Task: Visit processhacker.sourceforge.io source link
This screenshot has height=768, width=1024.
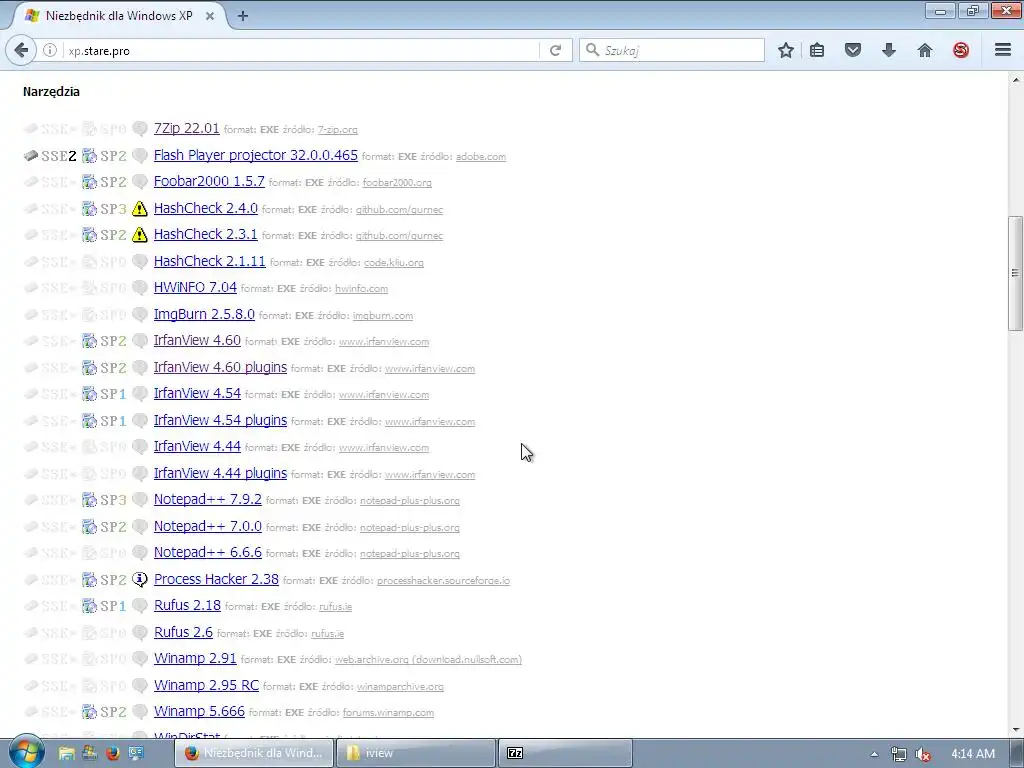Action: (x=443, y=581)
